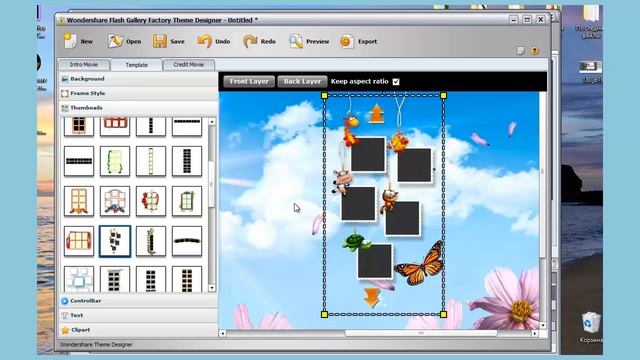Viewport: 640px width, 360px height.
Task: Collapse the Thumbnails section
Action: [x=138, y=108]
